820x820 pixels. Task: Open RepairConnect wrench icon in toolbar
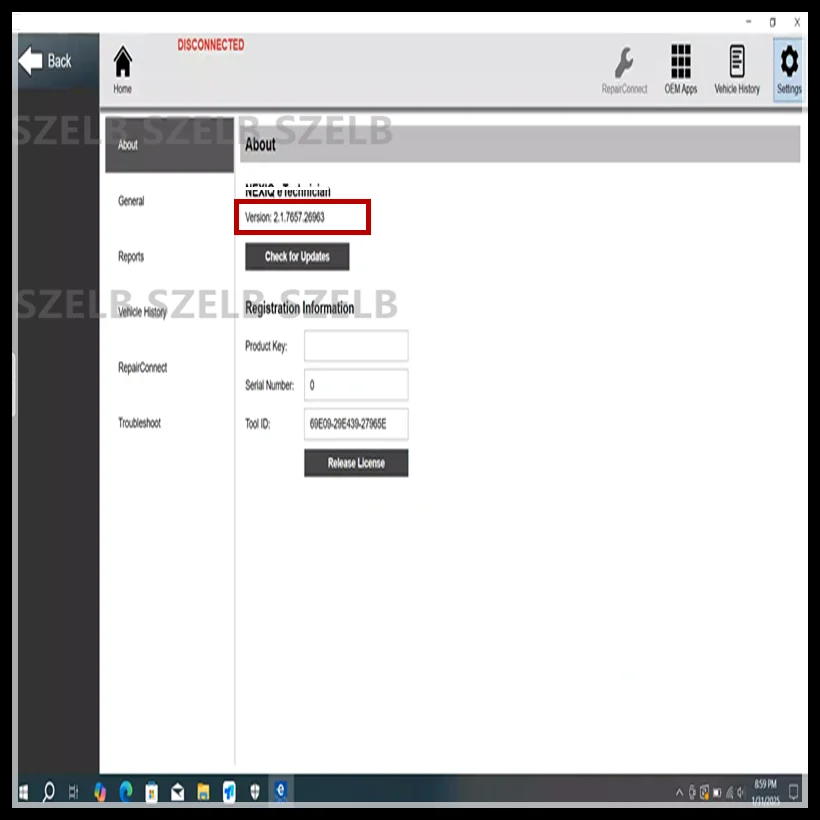624,70
